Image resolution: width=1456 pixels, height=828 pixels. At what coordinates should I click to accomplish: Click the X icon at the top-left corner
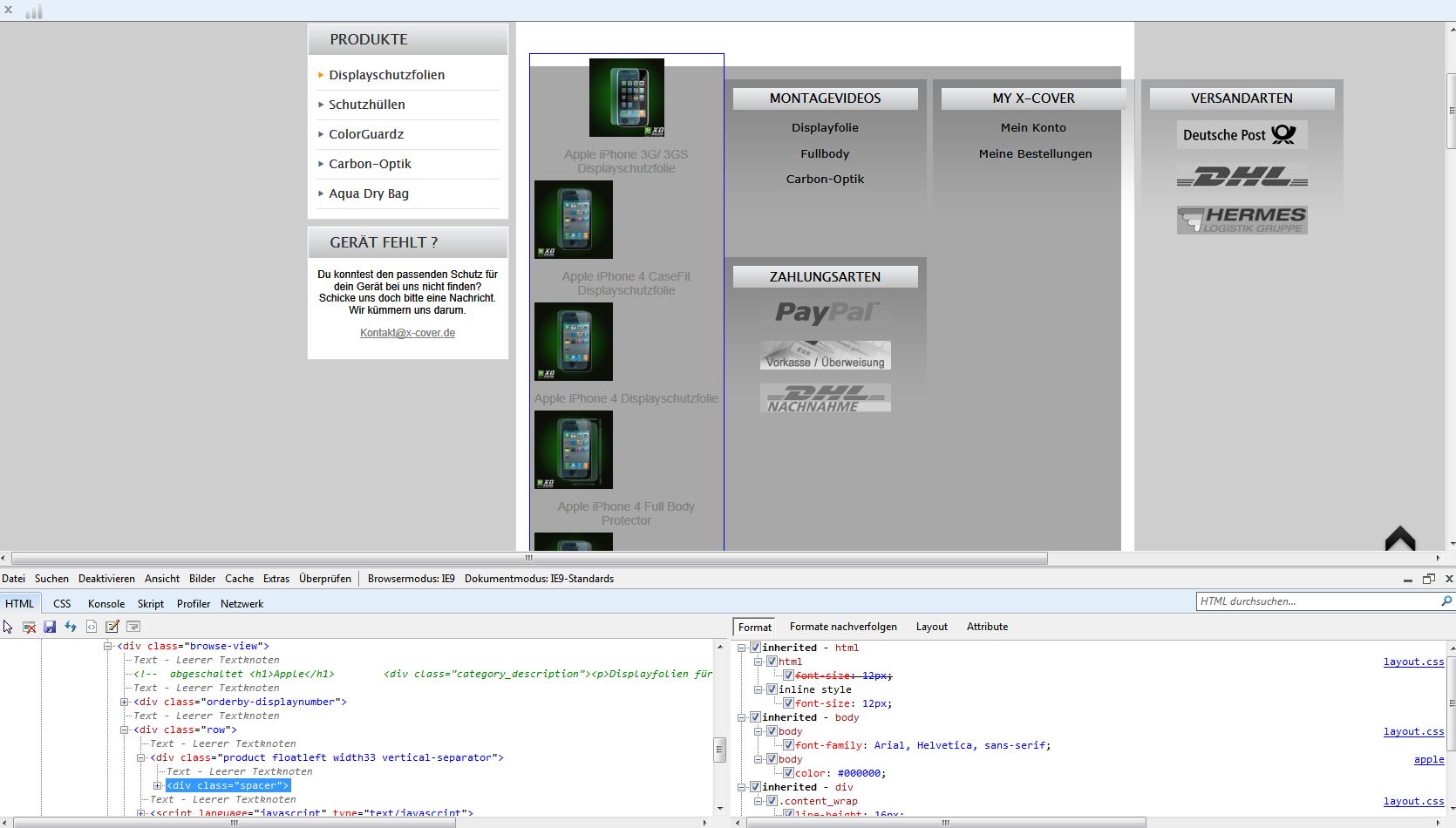click(9, 10)
